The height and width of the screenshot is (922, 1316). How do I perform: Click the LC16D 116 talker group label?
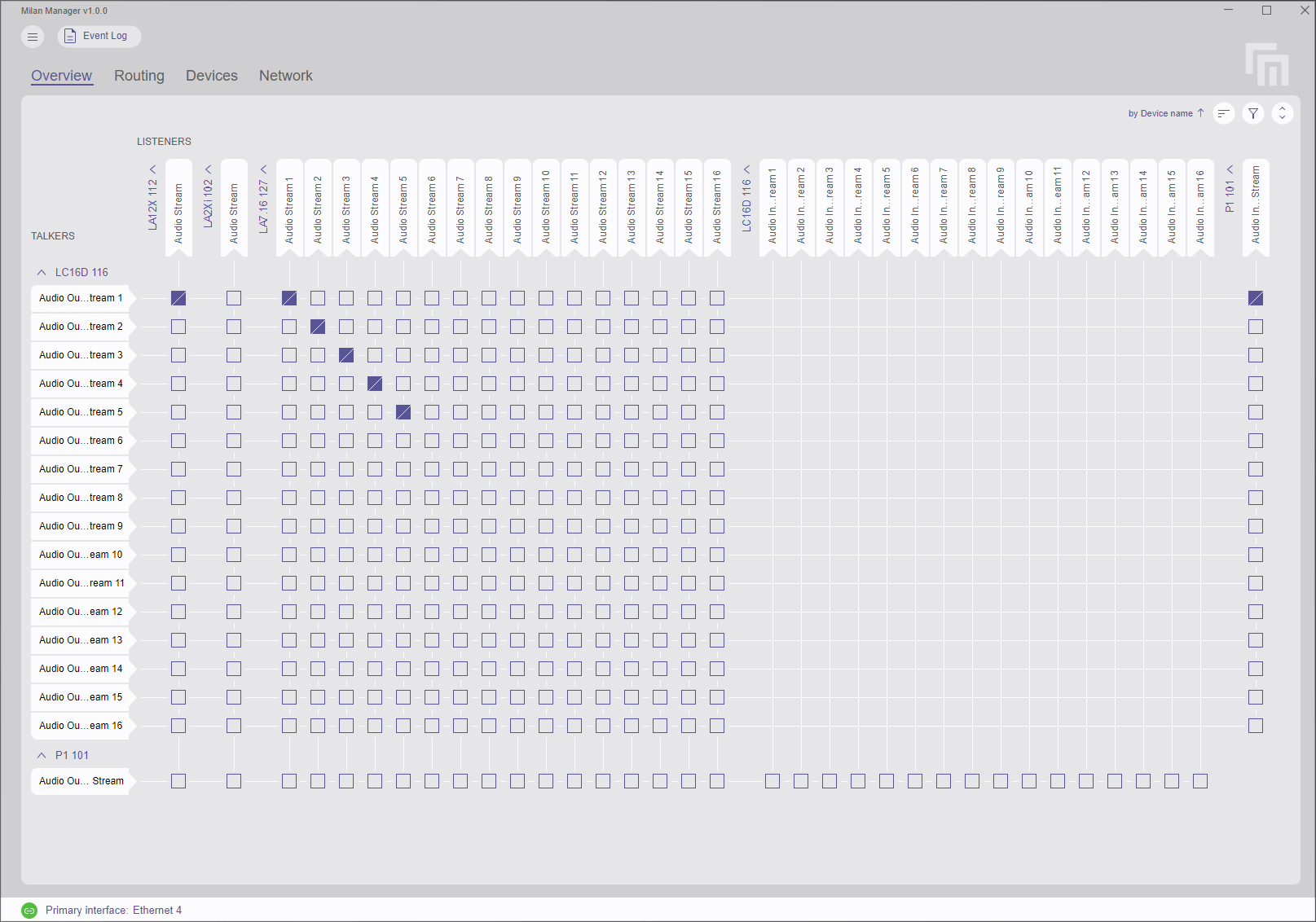tap(81, 273)
